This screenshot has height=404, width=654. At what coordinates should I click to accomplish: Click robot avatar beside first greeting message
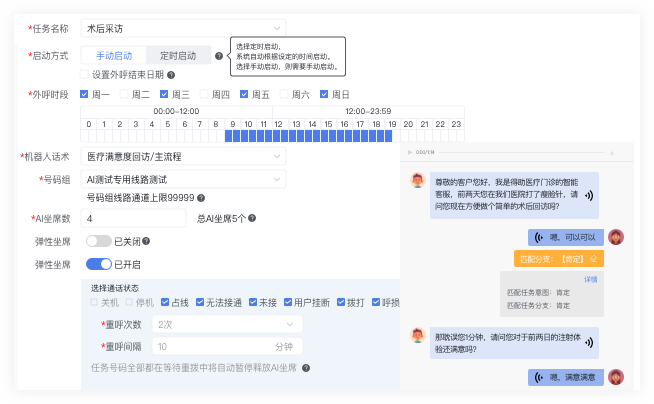pyautogui.click(x=418, y=181)
